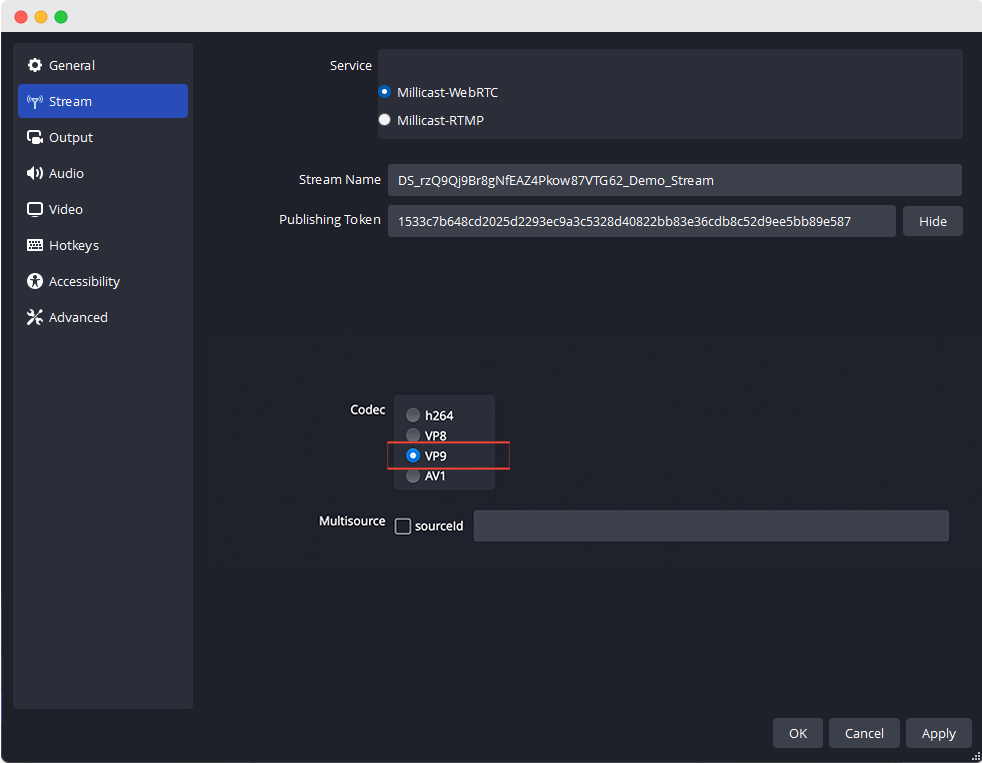Enable the sourceId multisource checkbox

pos(403,526)
